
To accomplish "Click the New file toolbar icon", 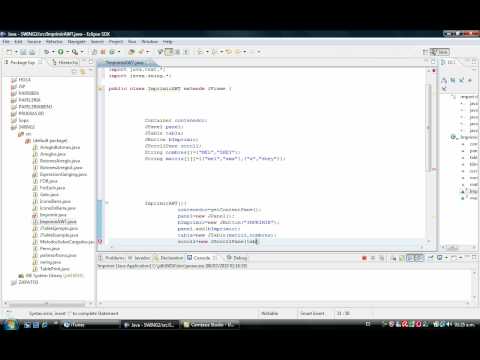I will tap(9, 52).
